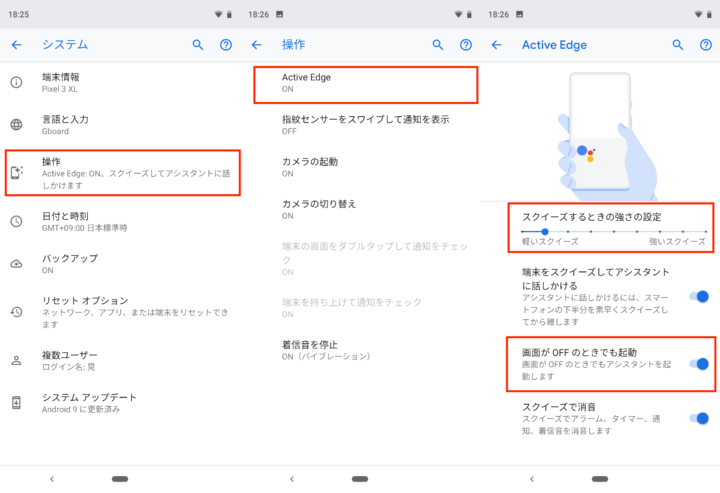Open 複数ユーザー settings
720x493 pixels.
(x=120, y=360)
